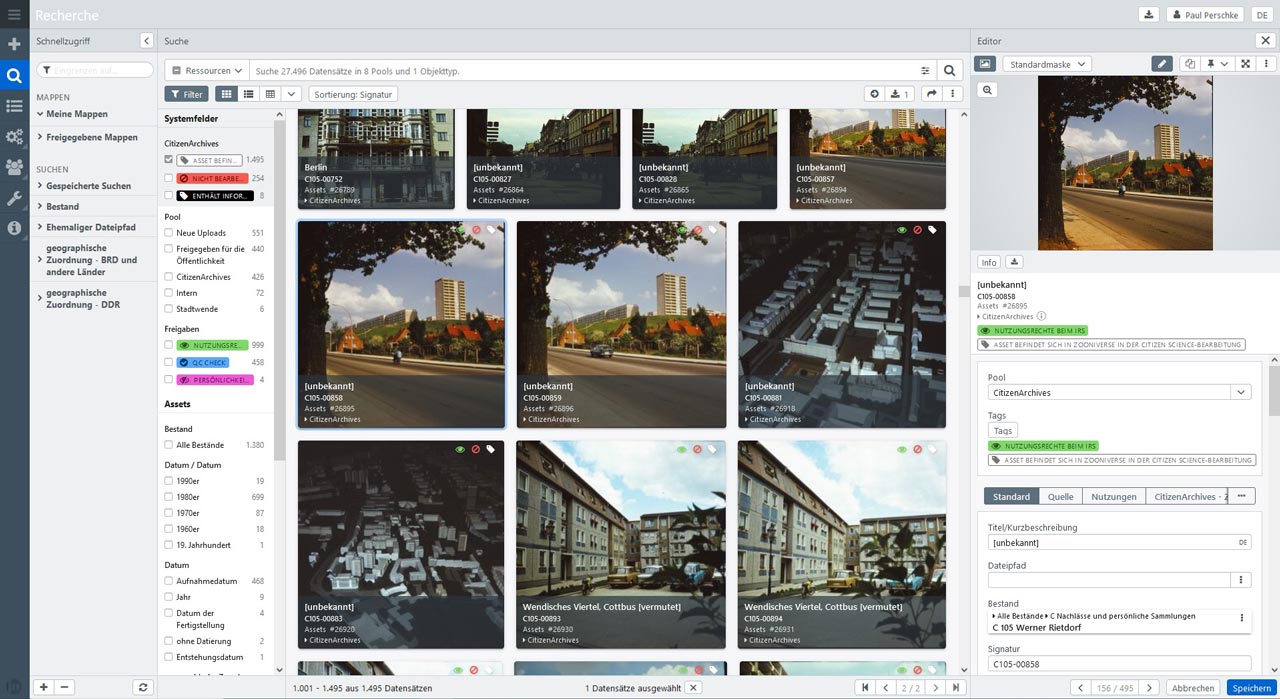Screen dimensions: 1280x699
Task: Open the pin dropdown in editor toolbar
Action: (1217, 64)
